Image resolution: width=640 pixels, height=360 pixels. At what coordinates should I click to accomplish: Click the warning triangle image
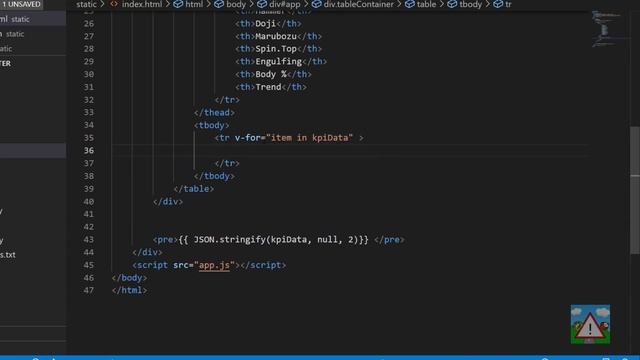pos(590,324)
